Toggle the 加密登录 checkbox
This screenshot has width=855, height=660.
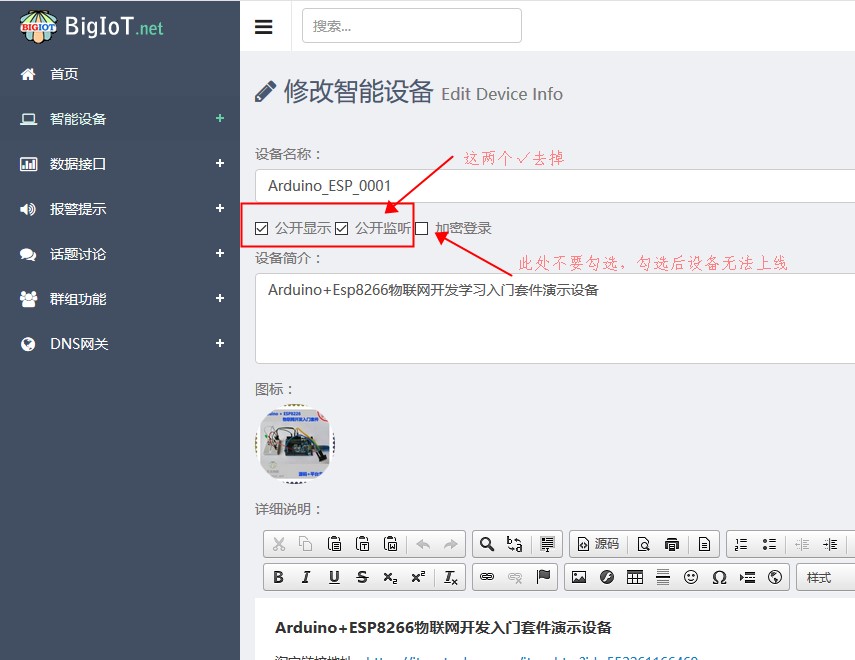(x=422, y=228)
